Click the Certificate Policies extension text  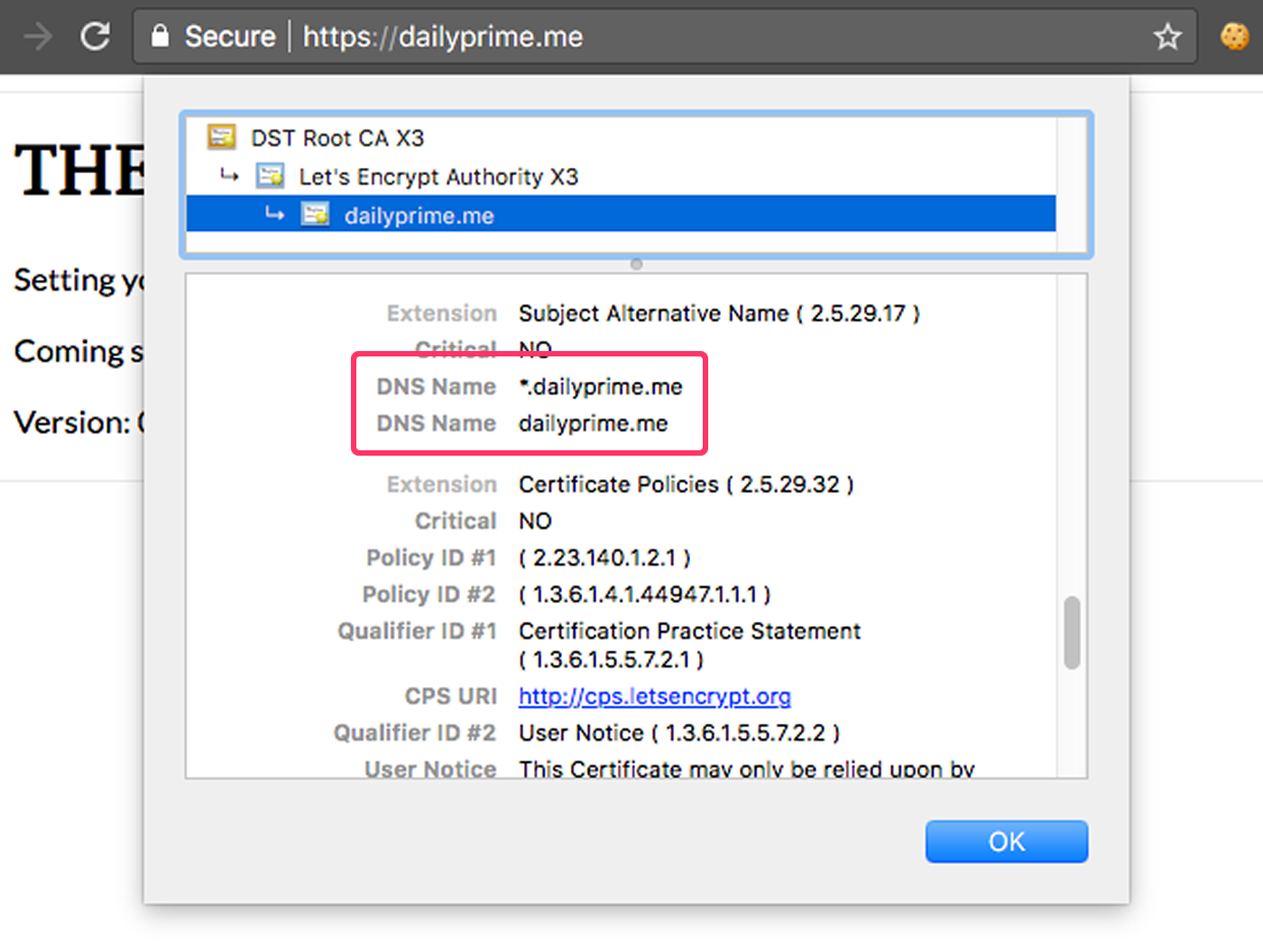click(x=686, y=485)
